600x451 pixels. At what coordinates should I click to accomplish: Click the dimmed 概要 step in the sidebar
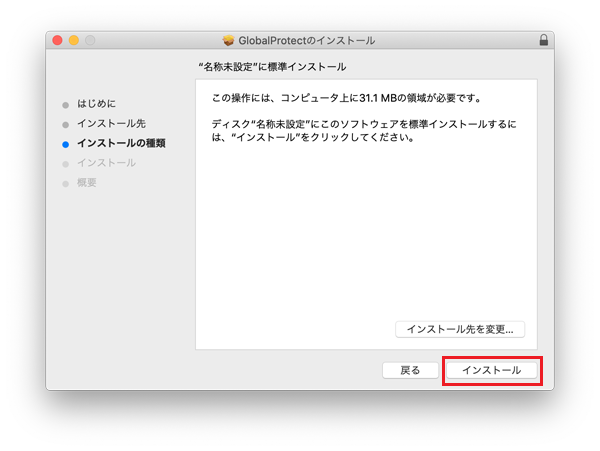tap(87, 183)
